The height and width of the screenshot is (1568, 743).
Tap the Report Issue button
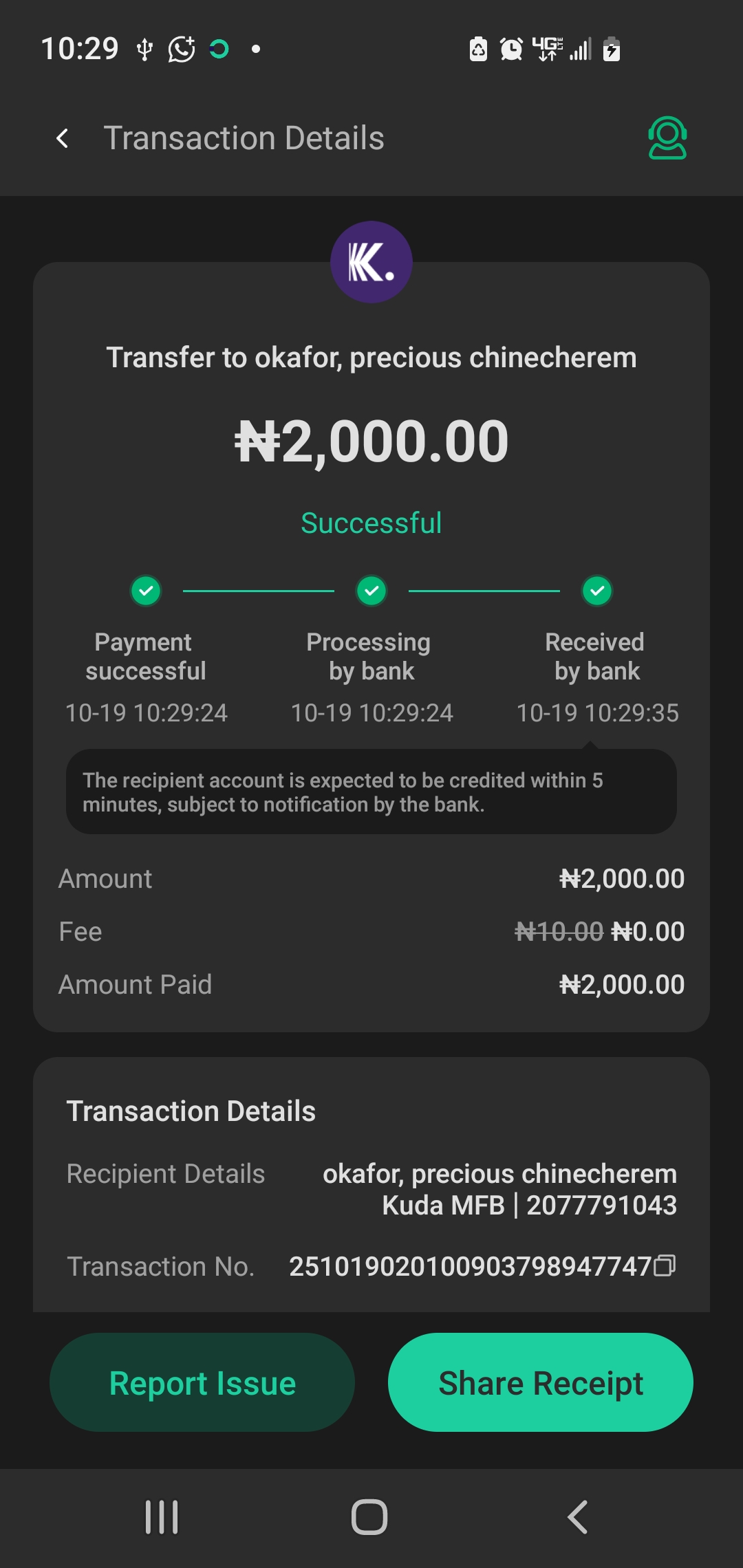coord(202,1383)
